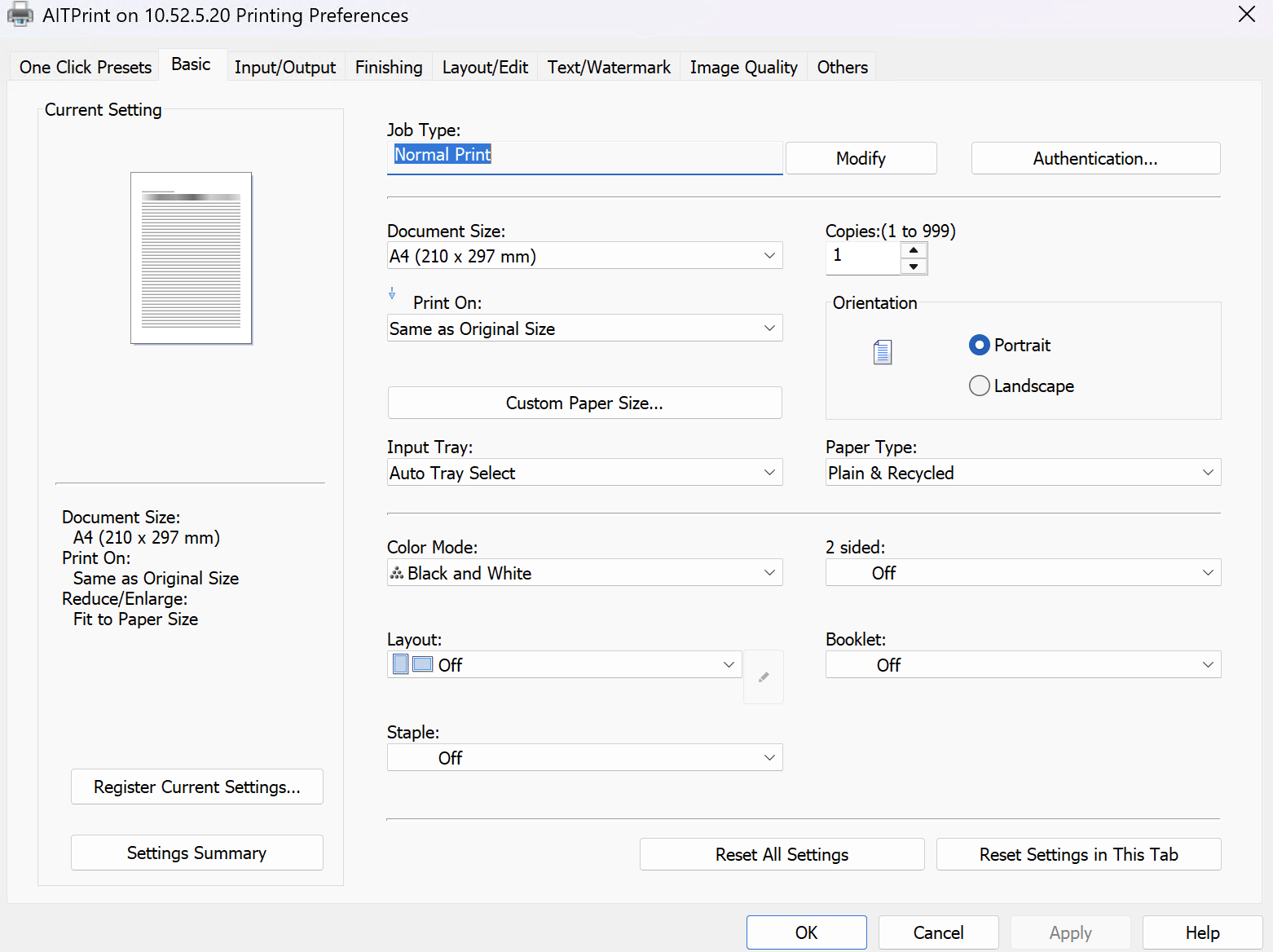1273x952 pixels.
Task: Expand the Color Mode dropdown
Action: coord(584,573)
